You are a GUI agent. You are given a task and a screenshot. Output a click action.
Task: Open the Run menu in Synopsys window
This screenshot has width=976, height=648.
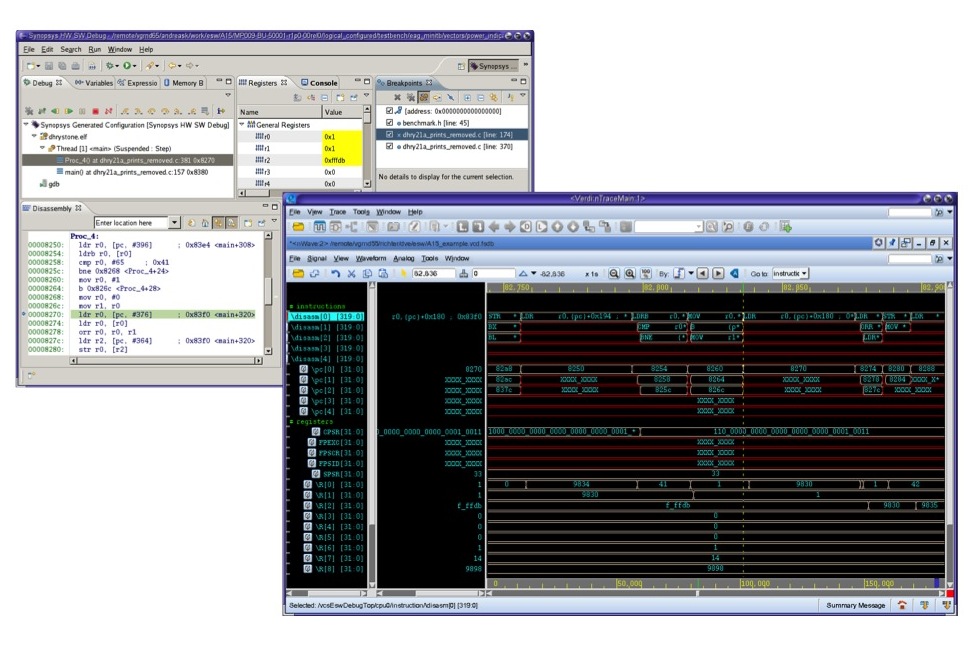click(x=95, y=49)
